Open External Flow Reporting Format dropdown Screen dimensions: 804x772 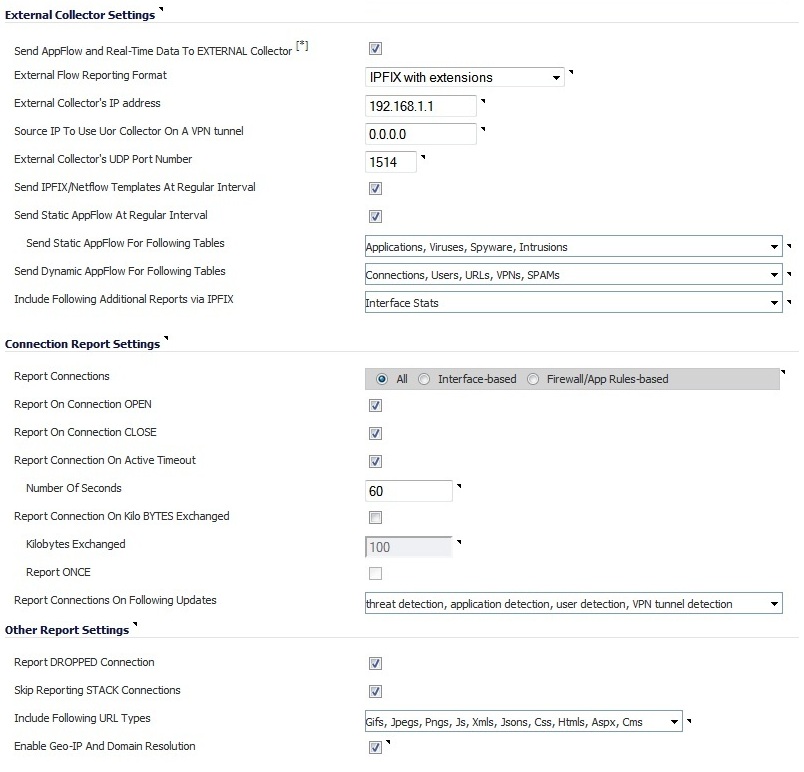[465, 77]
